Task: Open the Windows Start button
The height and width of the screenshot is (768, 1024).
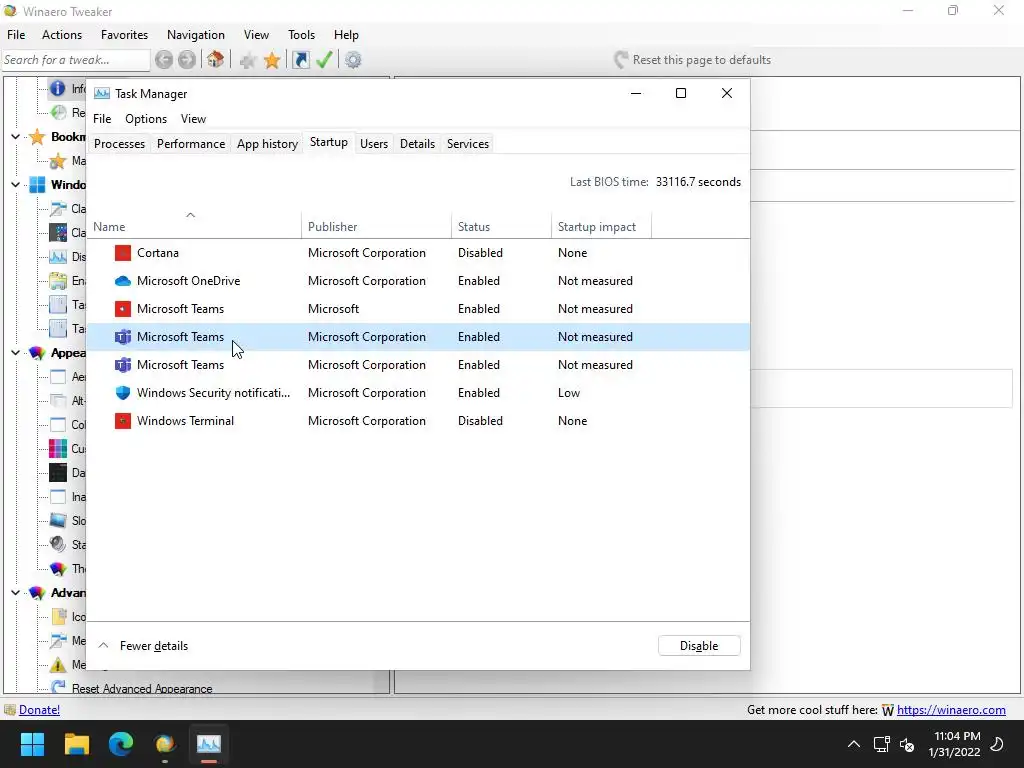Action: click(x=32, y=743)
